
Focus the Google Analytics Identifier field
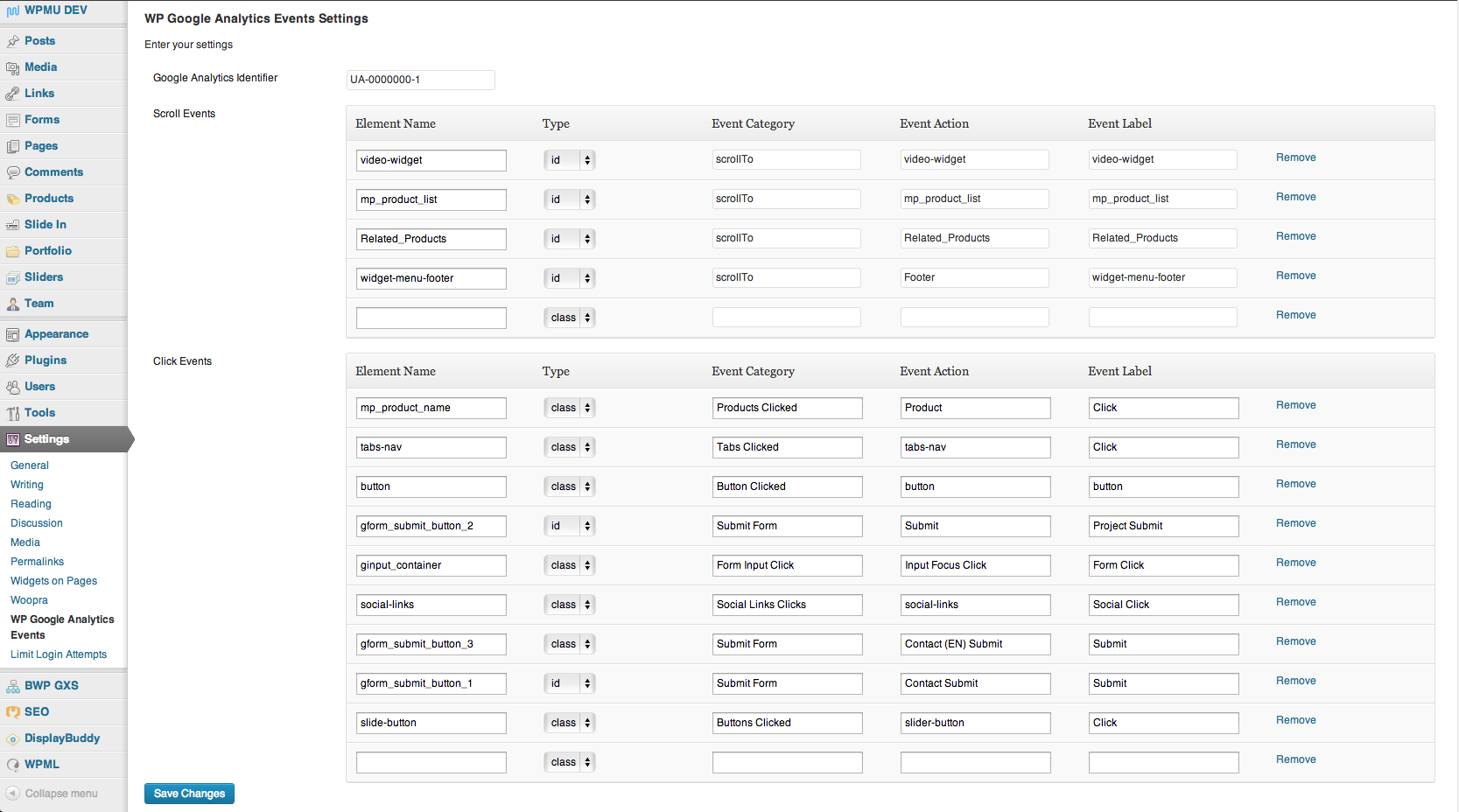(420, 80)
